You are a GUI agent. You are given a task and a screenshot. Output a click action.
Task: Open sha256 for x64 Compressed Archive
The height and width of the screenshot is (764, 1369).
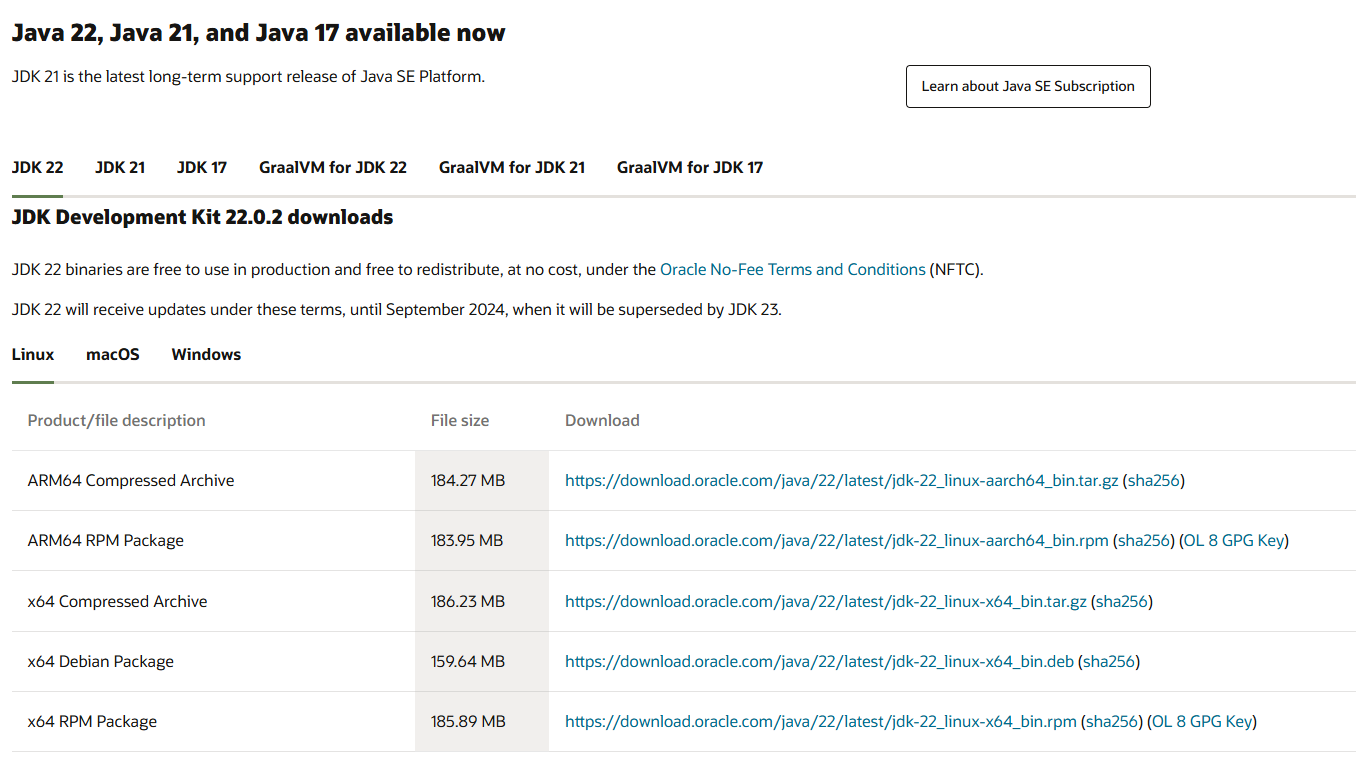pos(1122,602)
